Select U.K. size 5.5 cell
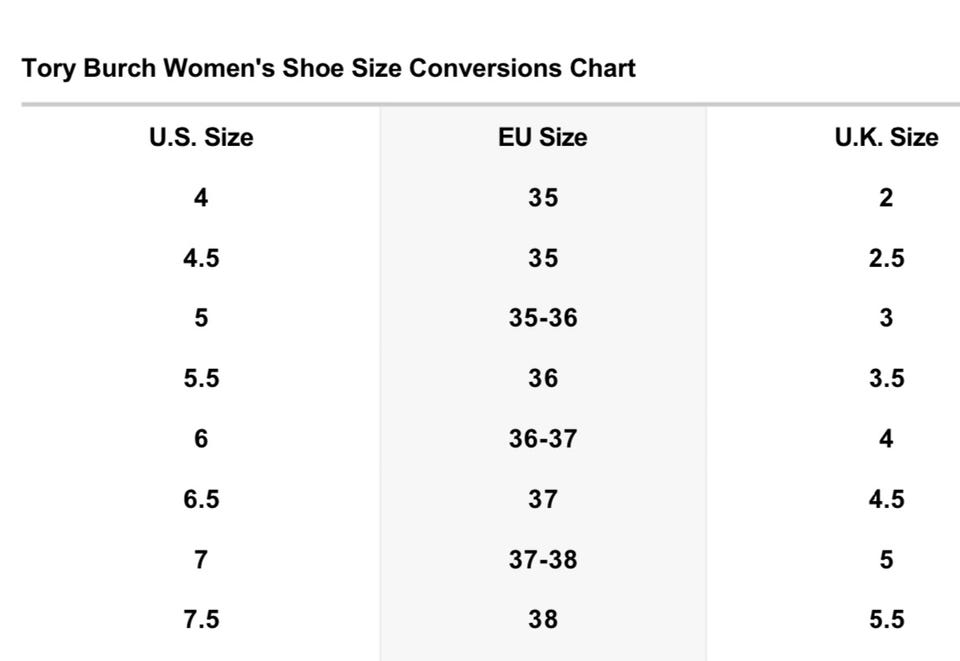The width and height of the screenshot is (960, 661). click(886, 619)
